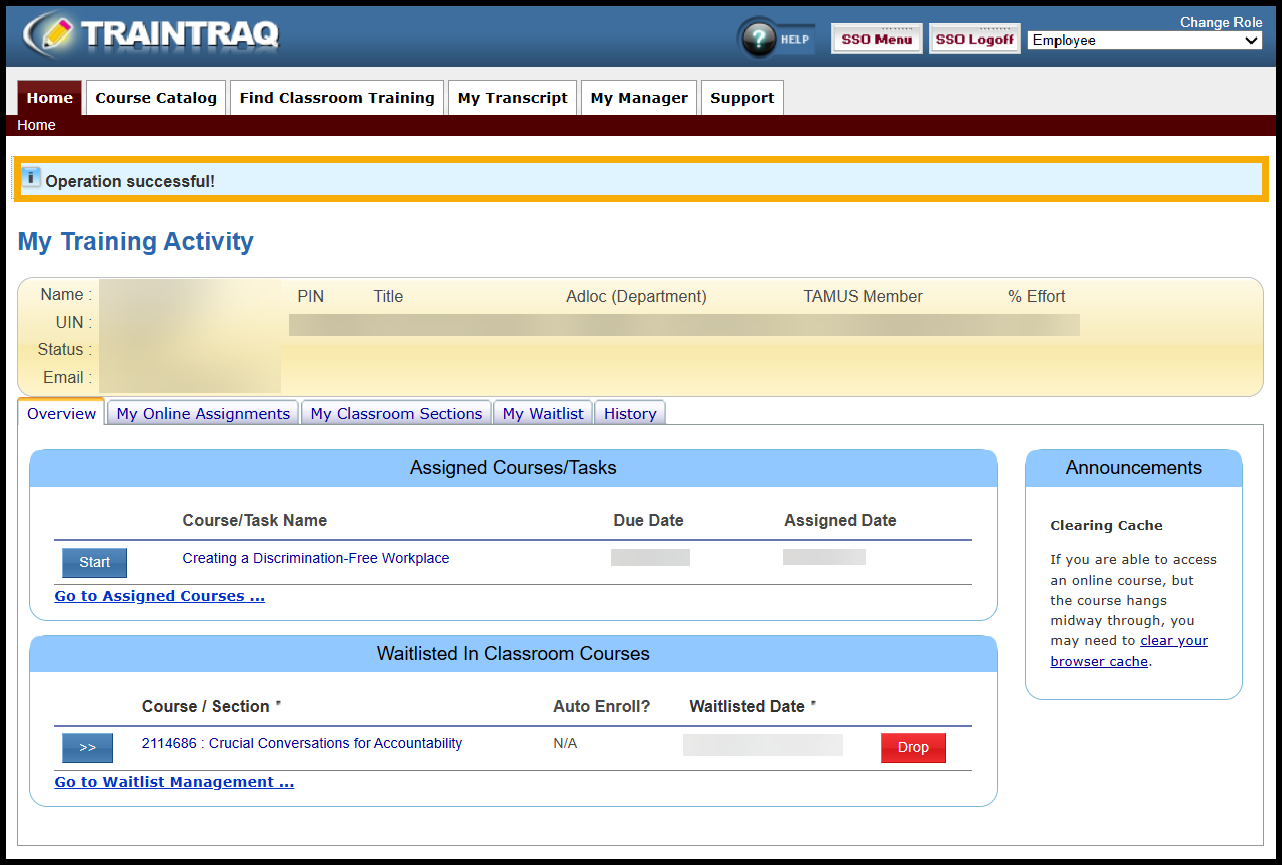Screen dimensions: 1282x865
Task: Click the SSO Menu button
Action: coord(876,40)
